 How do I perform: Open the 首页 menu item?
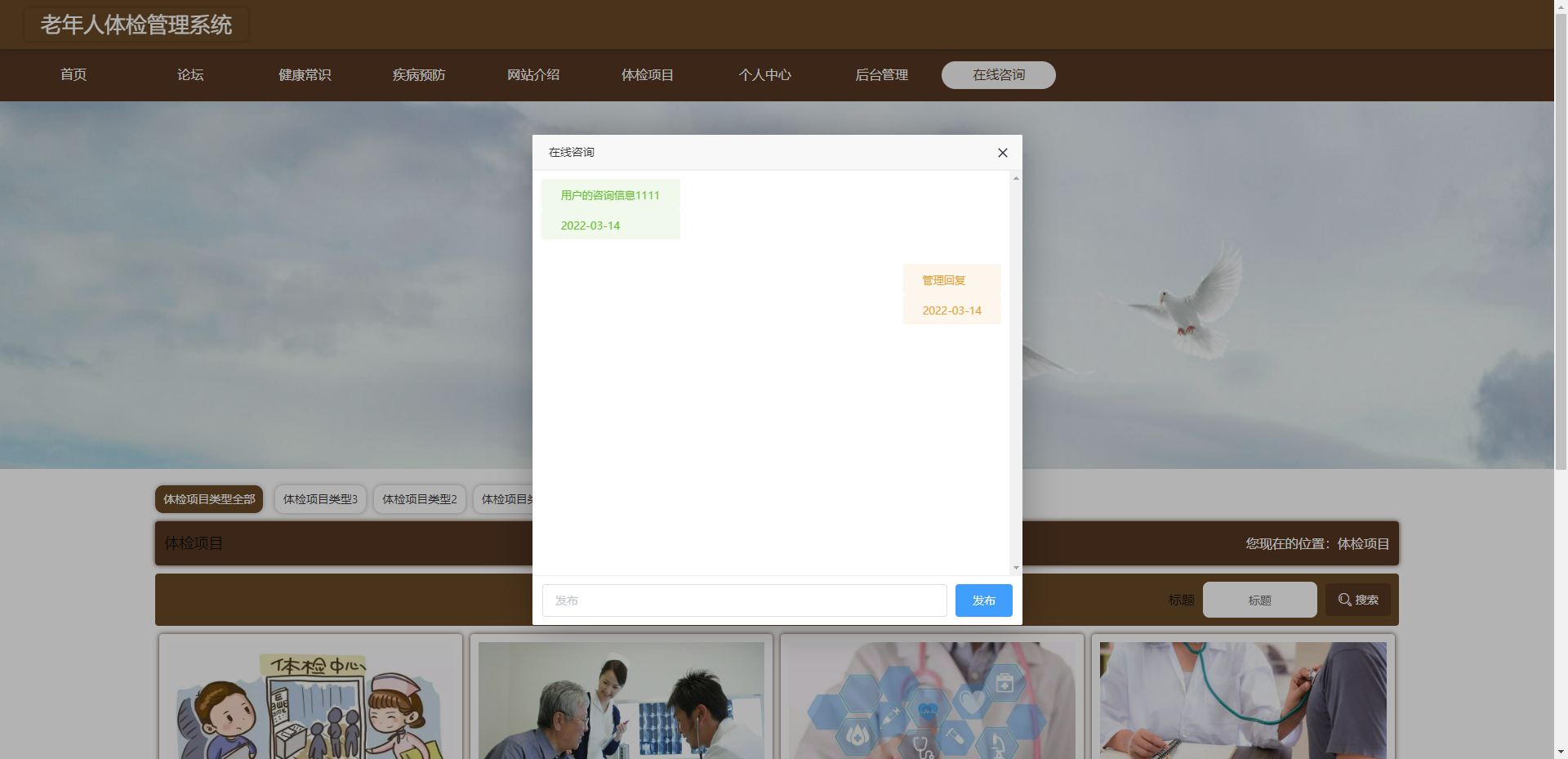tap(73, 75)
